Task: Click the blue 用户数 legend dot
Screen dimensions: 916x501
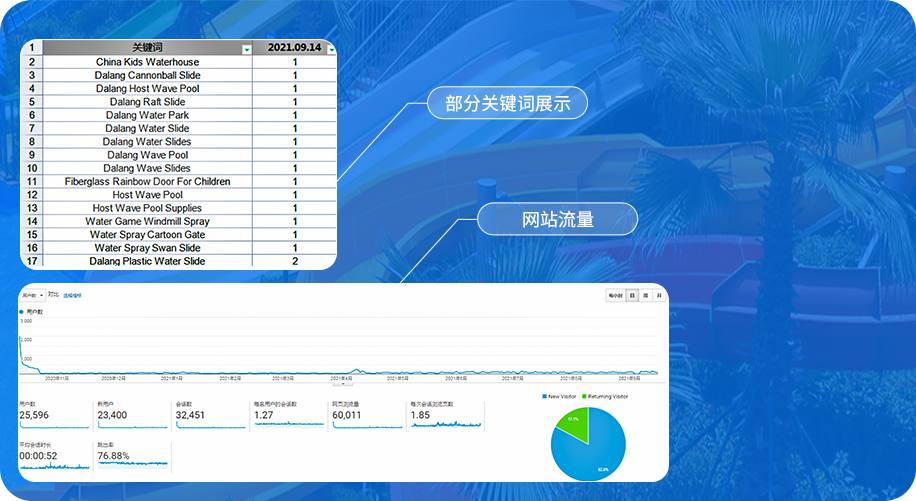Action: pyautogui.click(x=21, y=312)
